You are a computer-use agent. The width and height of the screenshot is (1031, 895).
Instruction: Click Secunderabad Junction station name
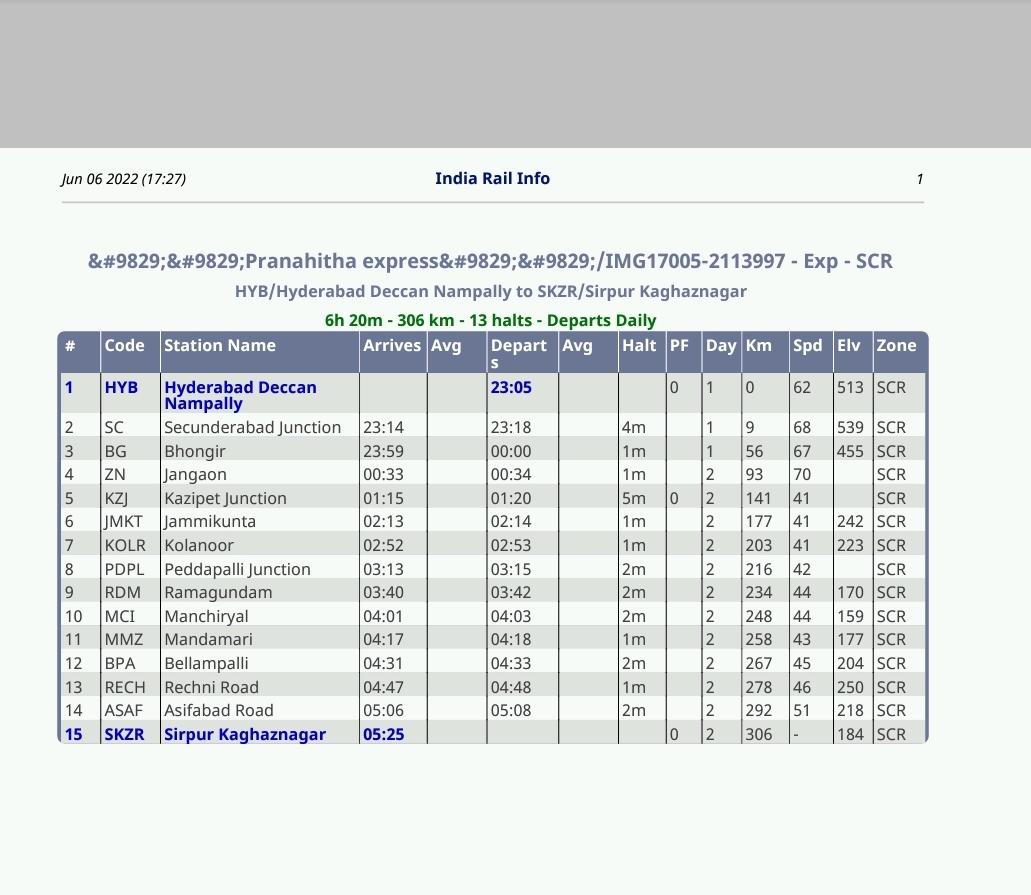tap(252, 427)
